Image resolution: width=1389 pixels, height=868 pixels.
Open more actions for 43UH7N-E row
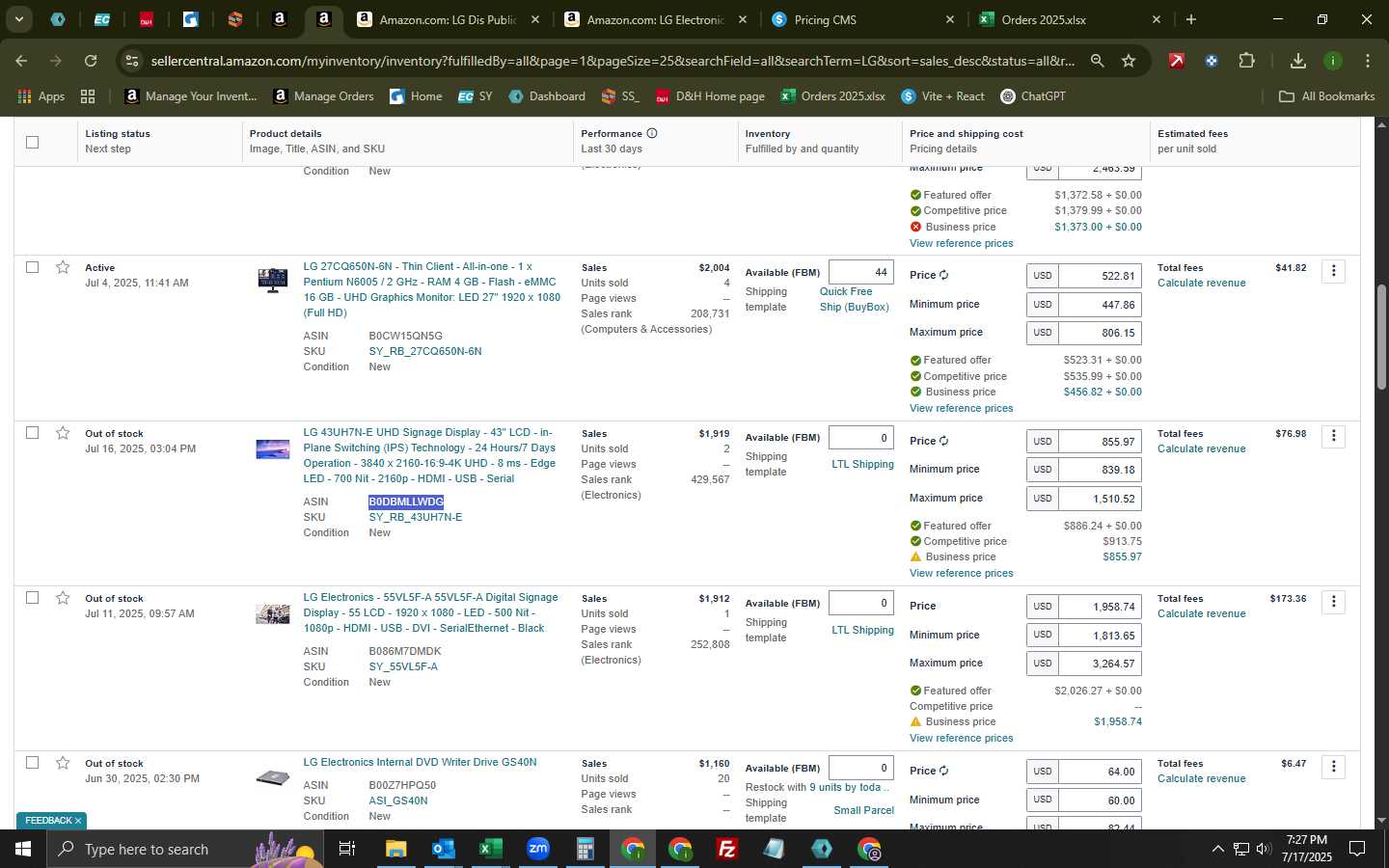(x=1334, y=437)
